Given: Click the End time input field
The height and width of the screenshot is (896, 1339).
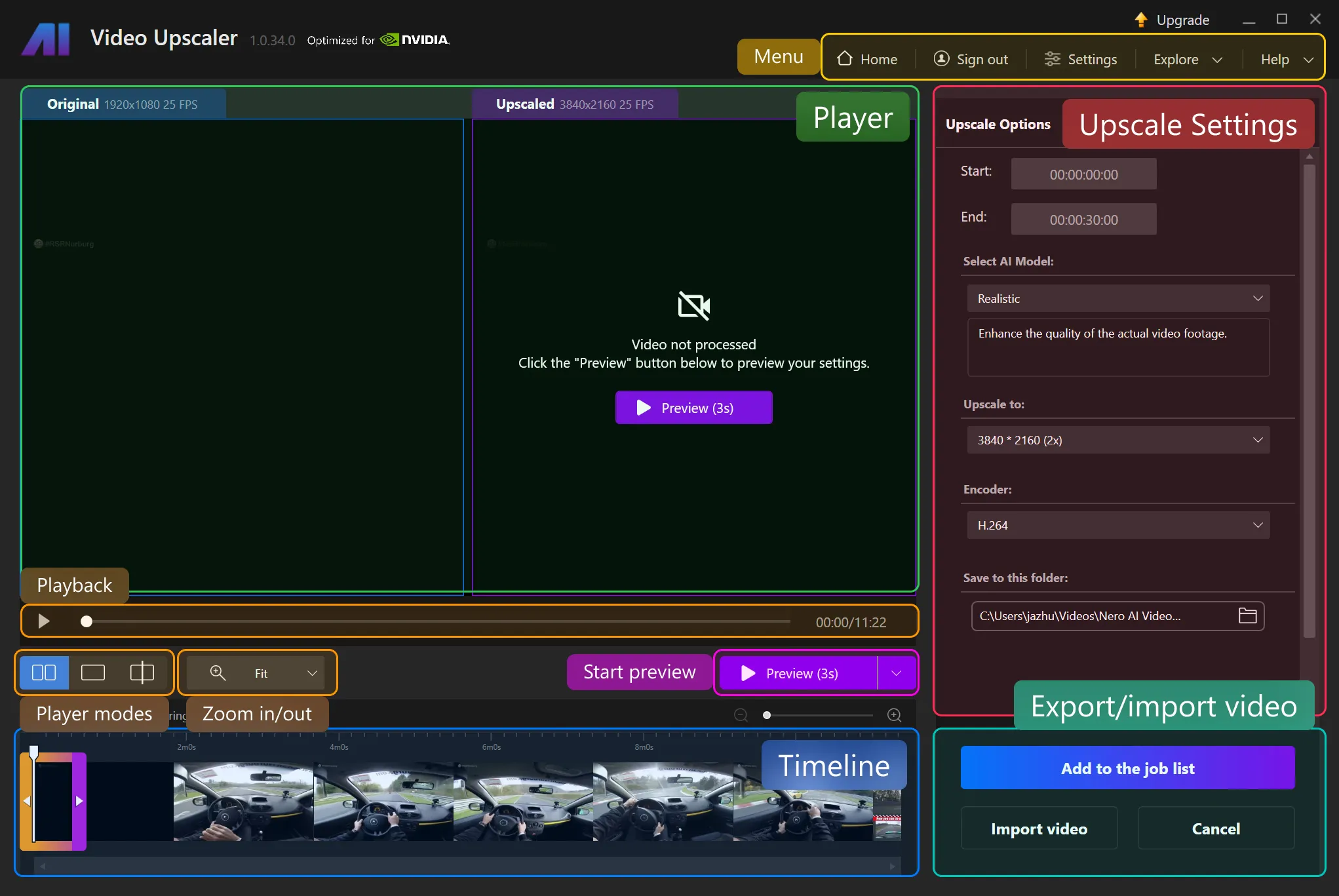Looking at the screenshot, I should click(x=1083, y=219).
